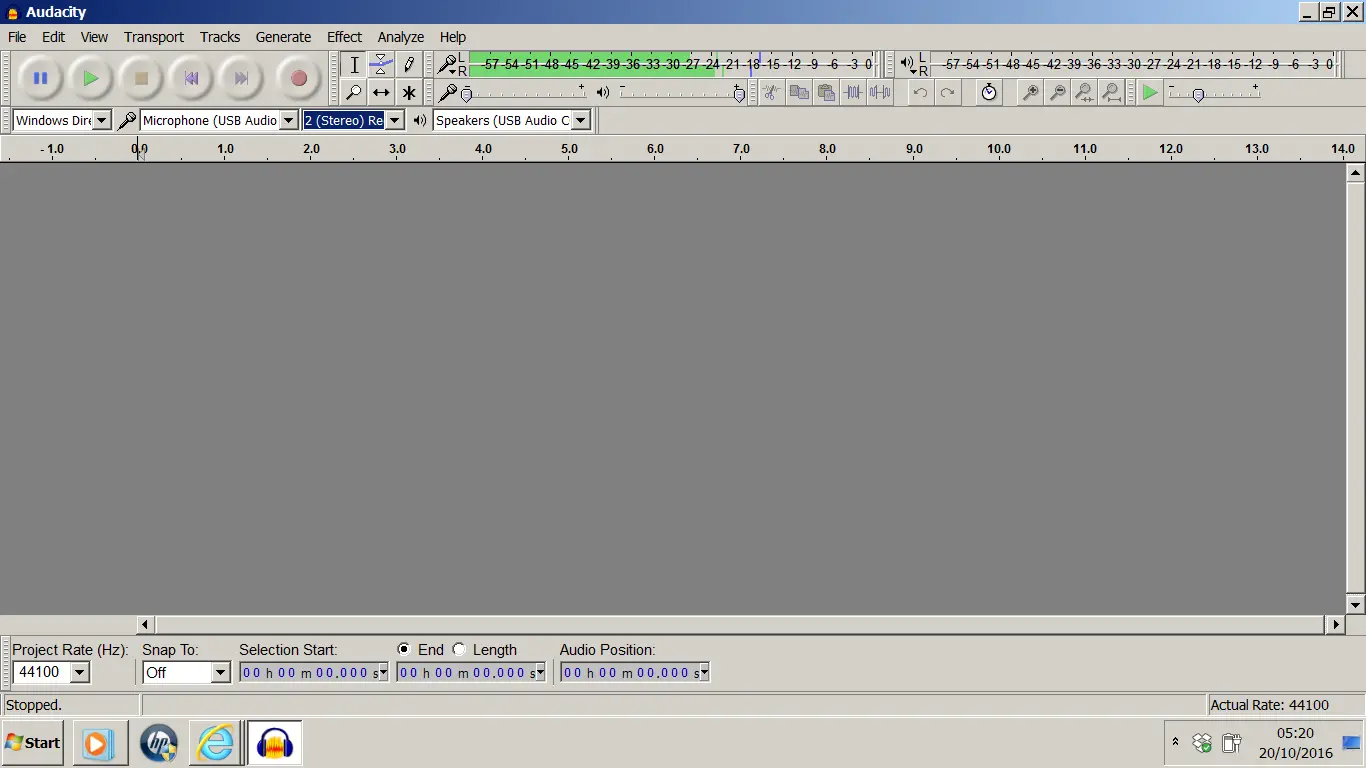
Task: Open the View menu
Action: point(94,37)
